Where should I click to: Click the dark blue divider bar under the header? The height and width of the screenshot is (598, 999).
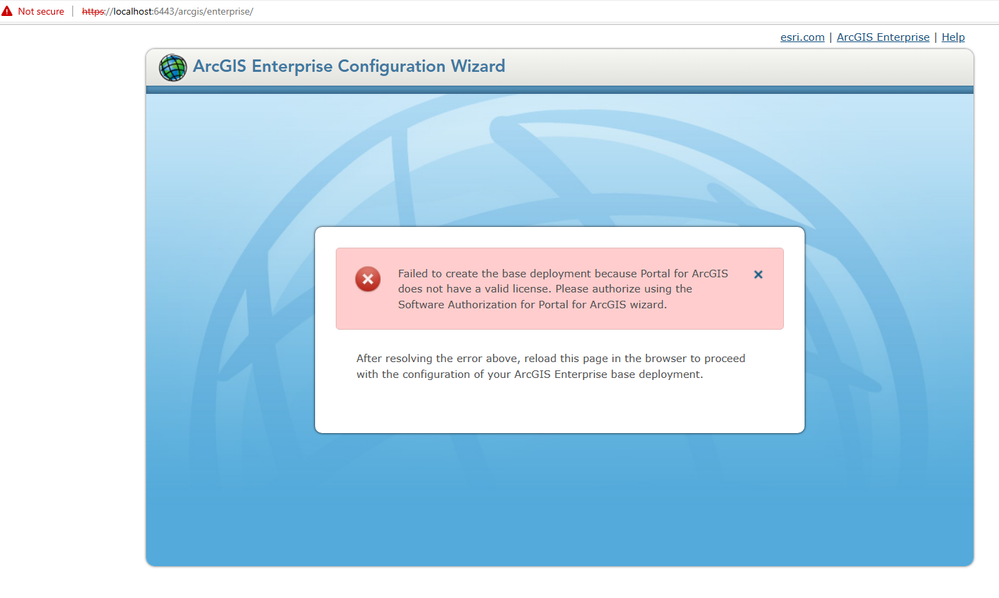point(560,89)
